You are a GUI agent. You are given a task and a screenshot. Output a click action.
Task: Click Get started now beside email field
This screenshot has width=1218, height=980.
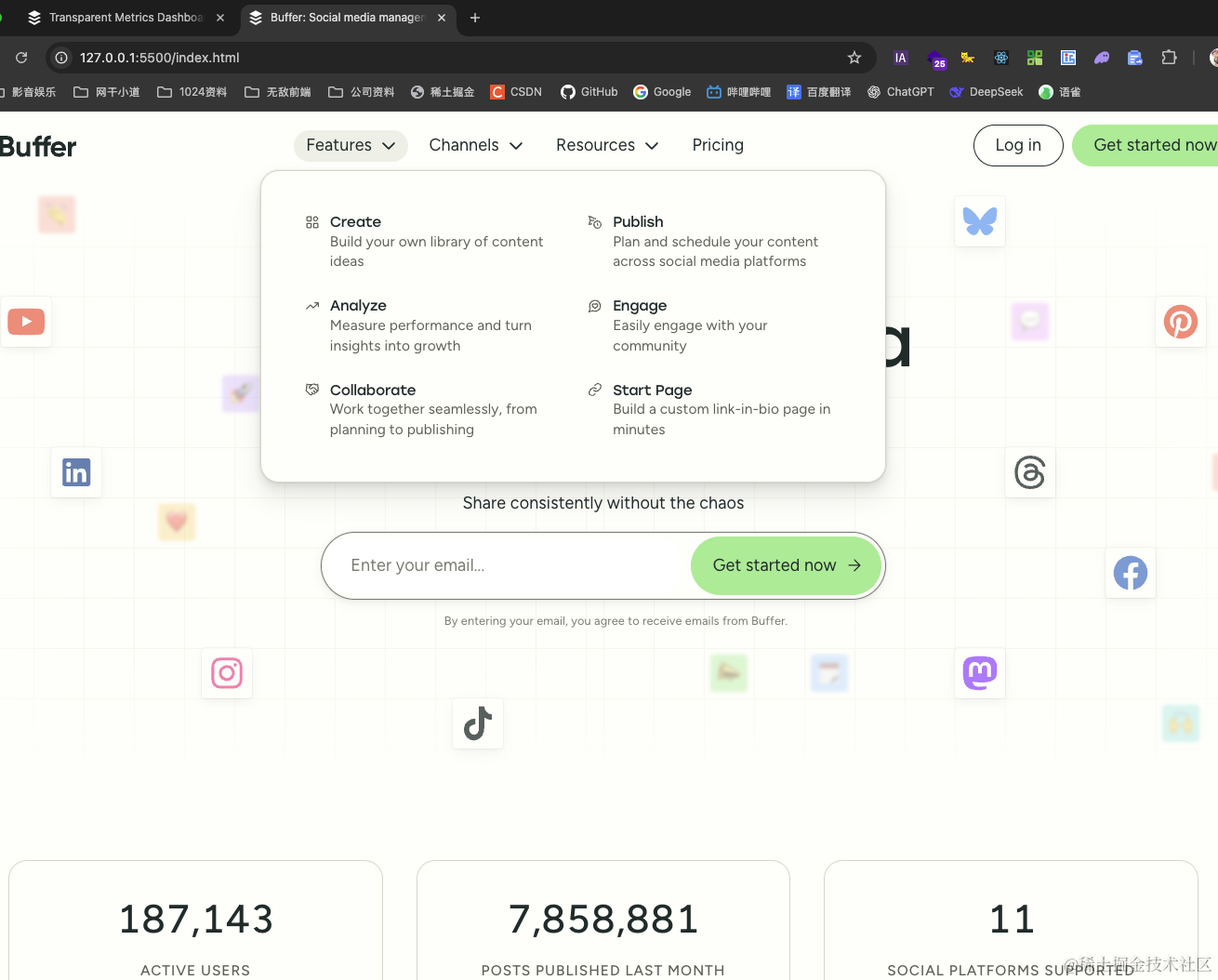click(787, 565)
